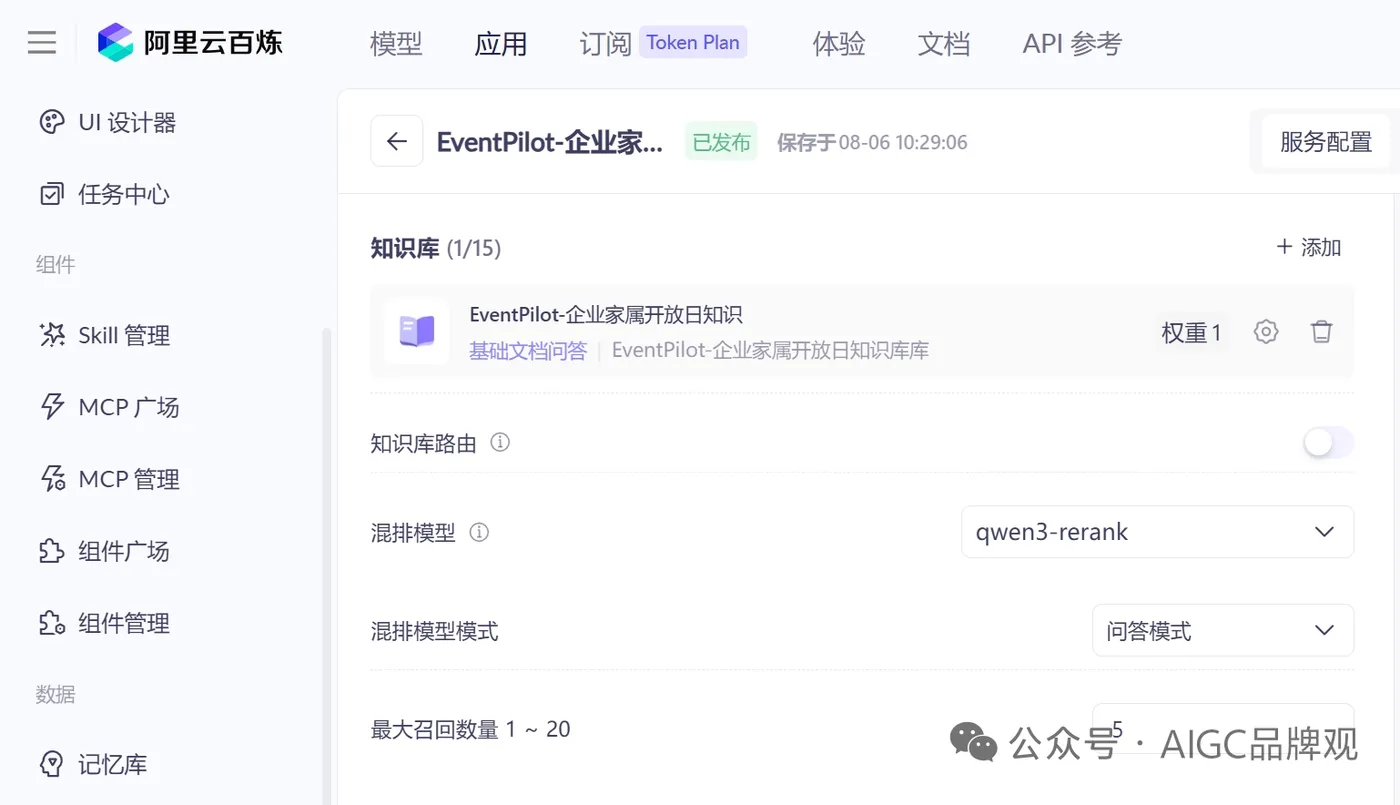This screenshot has height=805, width=1400.
Task: Switch to the 模型 tab
Action: point(396,44)
